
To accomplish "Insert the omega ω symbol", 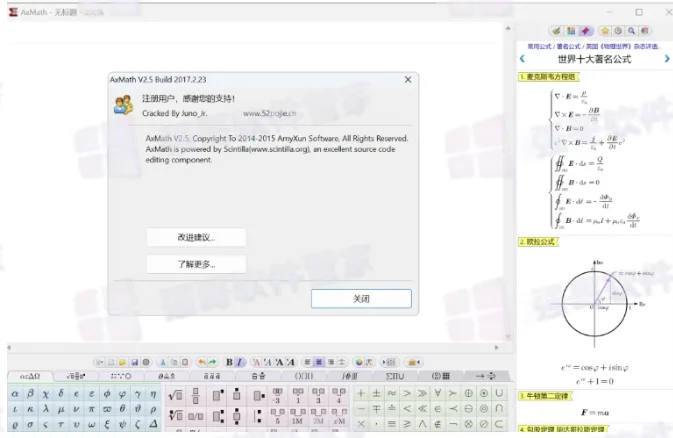I will [x=91, y=424].
